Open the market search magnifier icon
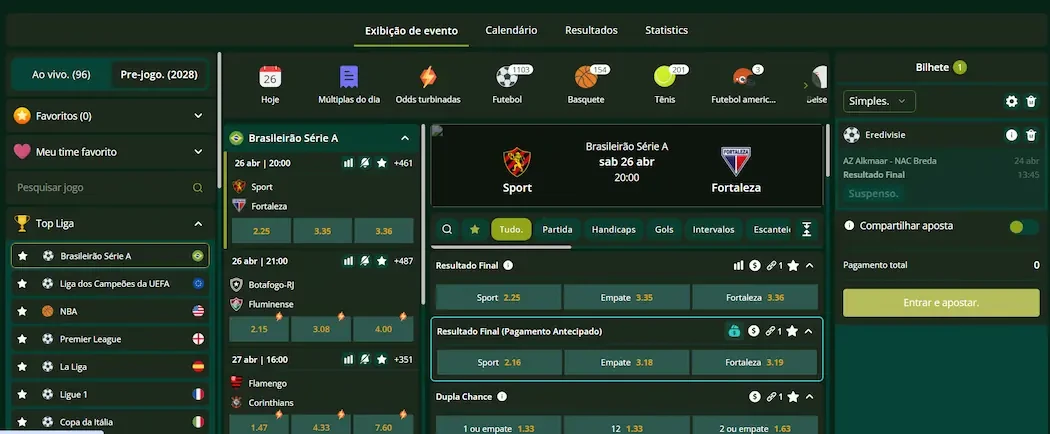1050x434 pixels. pos(447,229)
